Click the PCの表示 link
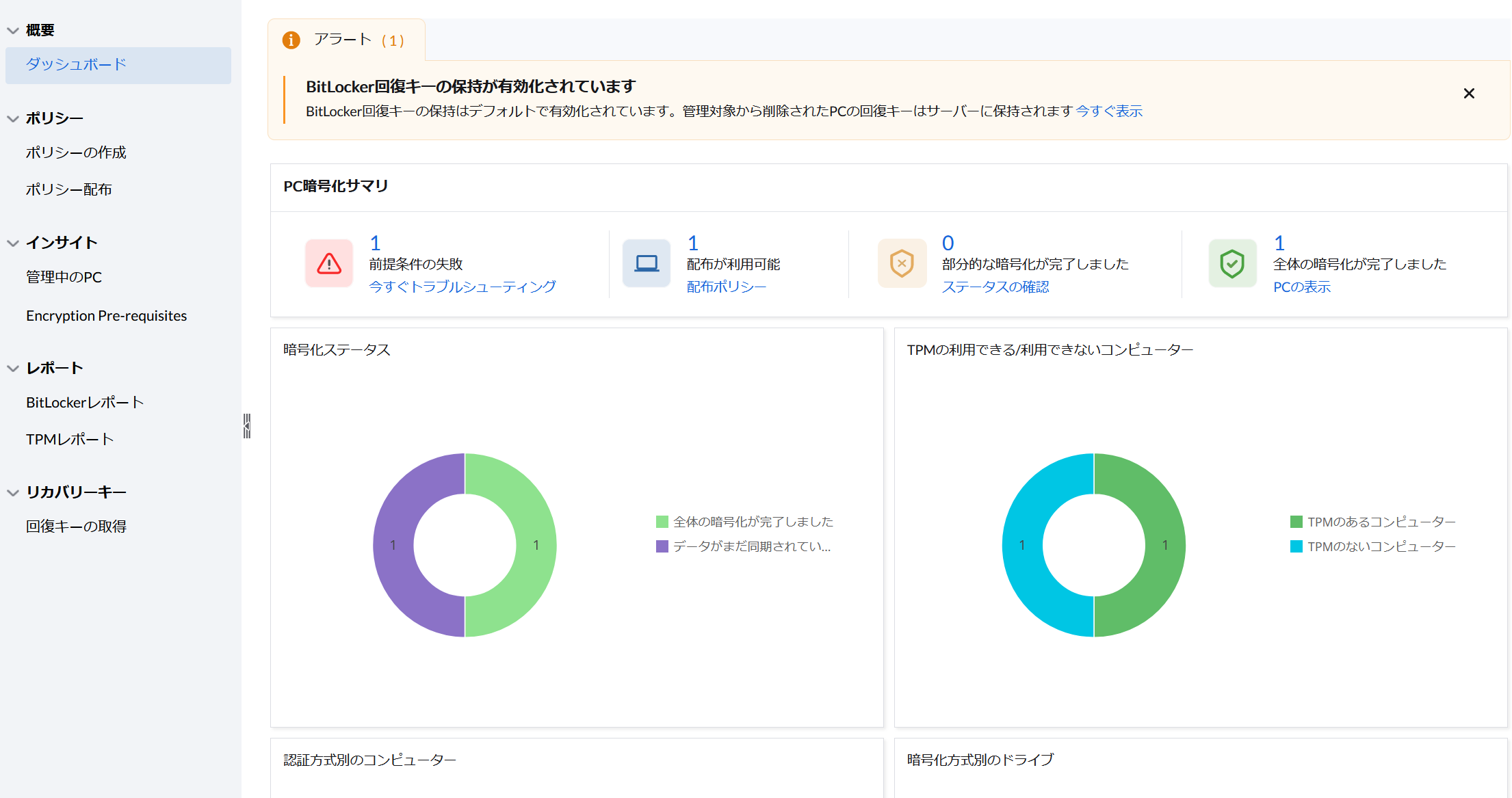This screenshot has width=1512, height=798. coord(1301,287)
